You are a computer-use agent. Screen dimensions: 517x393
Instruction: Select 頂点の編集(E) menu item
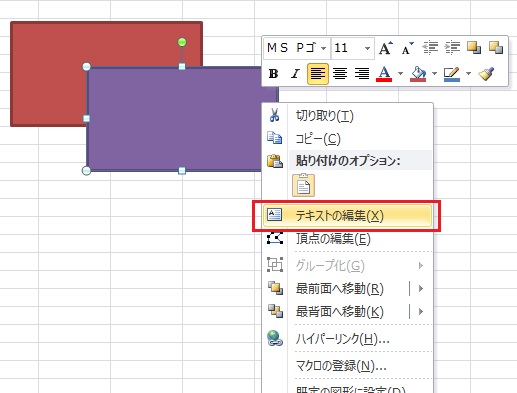coord(347,239)
